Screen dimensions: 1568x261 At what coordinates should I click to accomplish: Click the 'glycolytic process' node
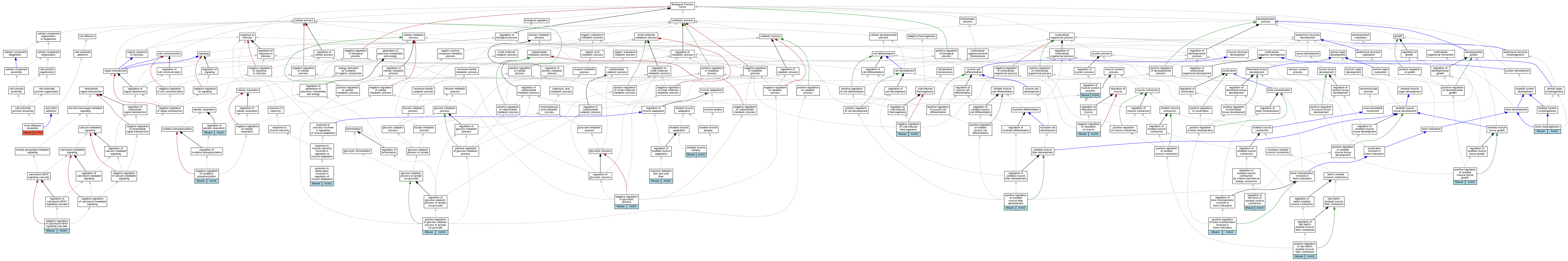[600, 151]
